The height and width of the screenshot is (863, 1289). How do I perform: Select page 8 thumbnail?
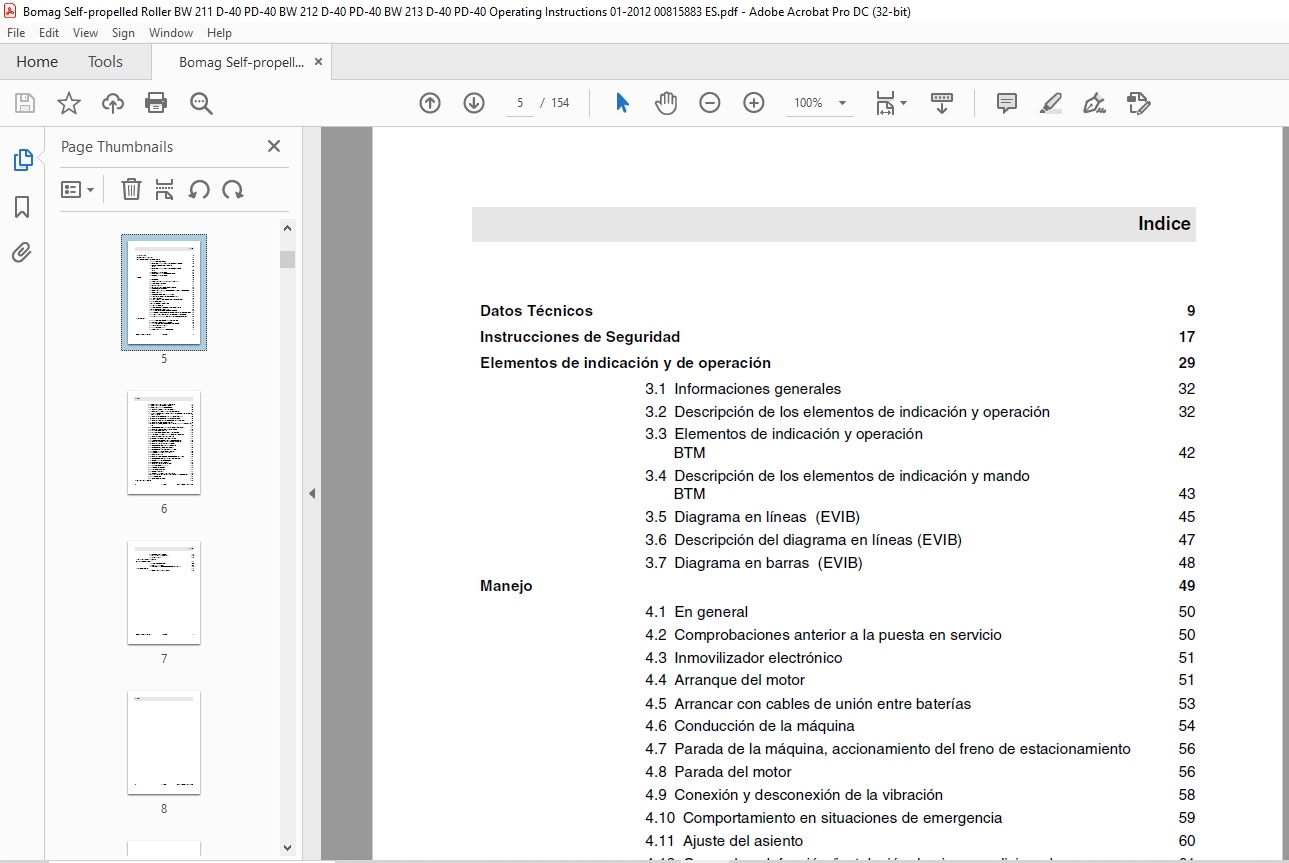coord(164,742)
